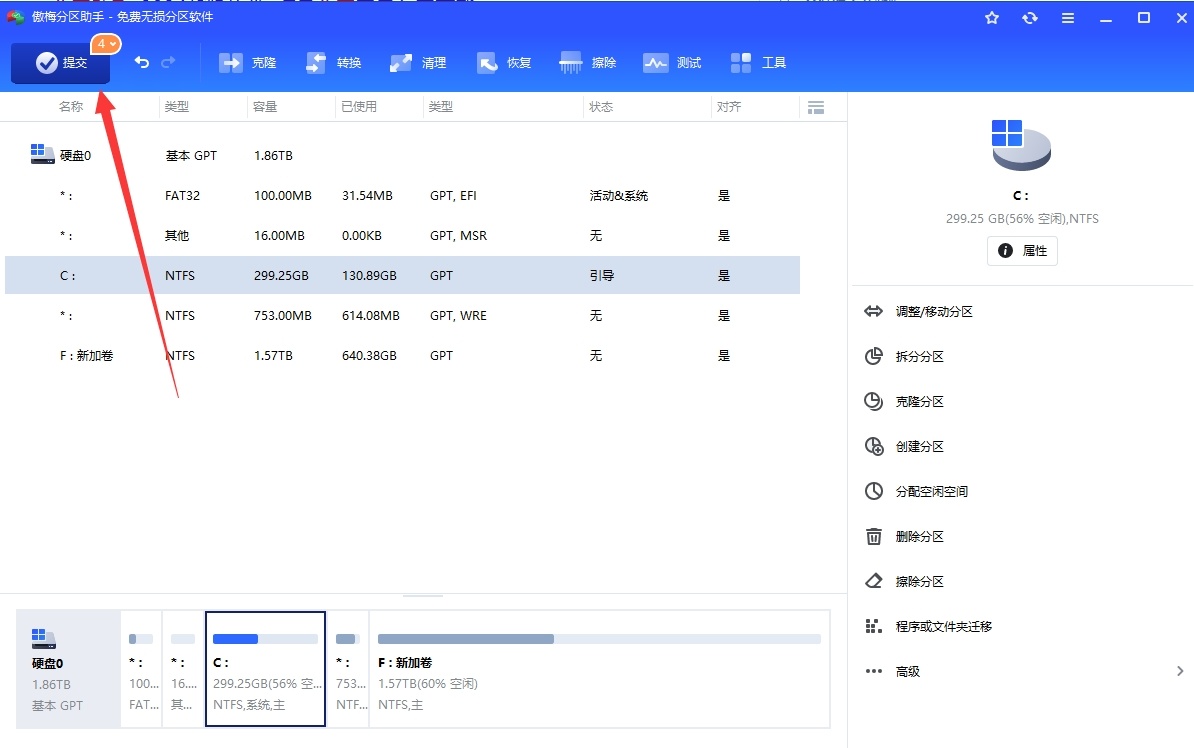The image size is (1194, 748).
Task: Click the star favorite icon in title bar
Action: click(x=991, y=18)
